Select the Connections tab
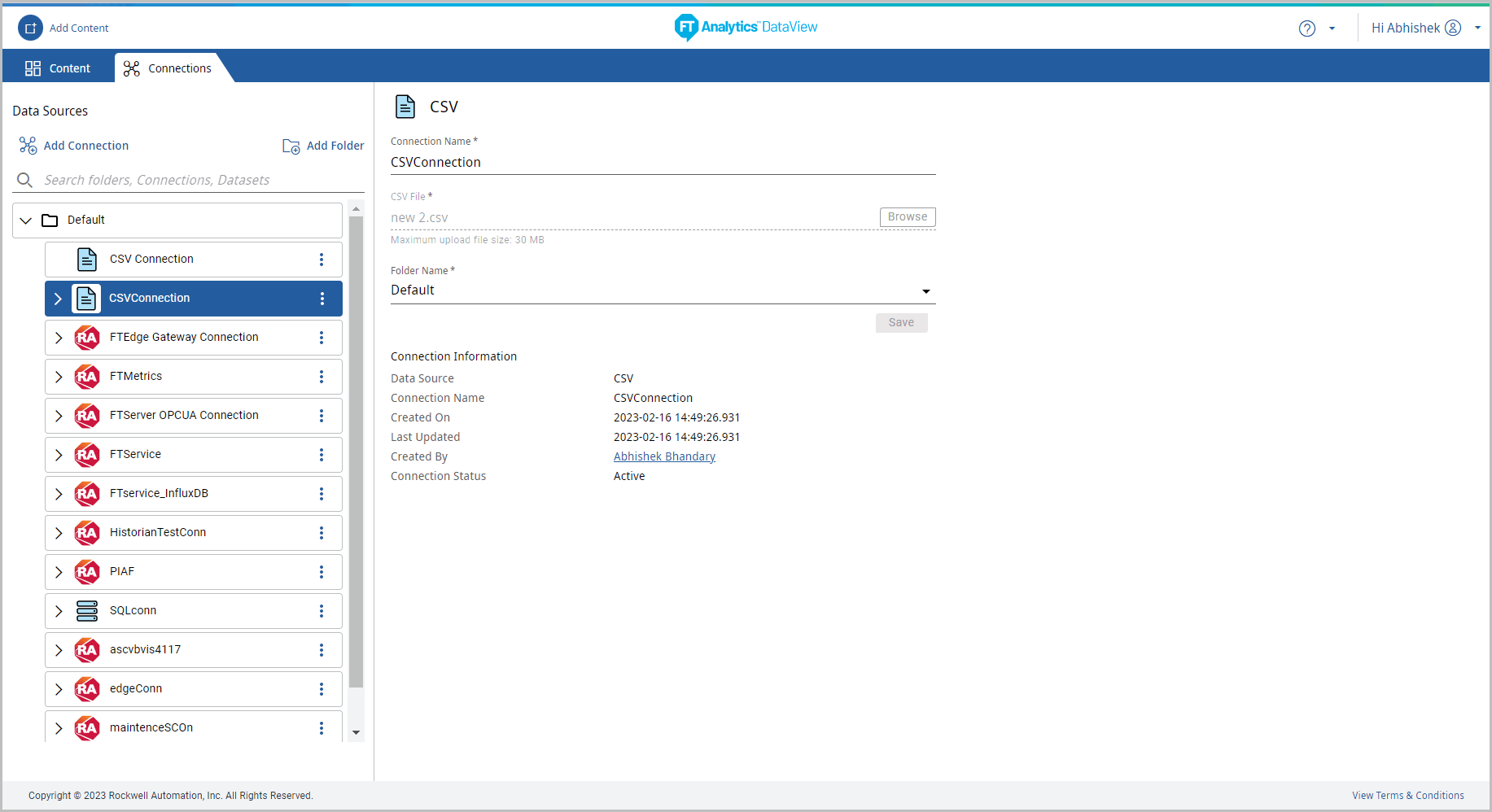 pos(168,68)
